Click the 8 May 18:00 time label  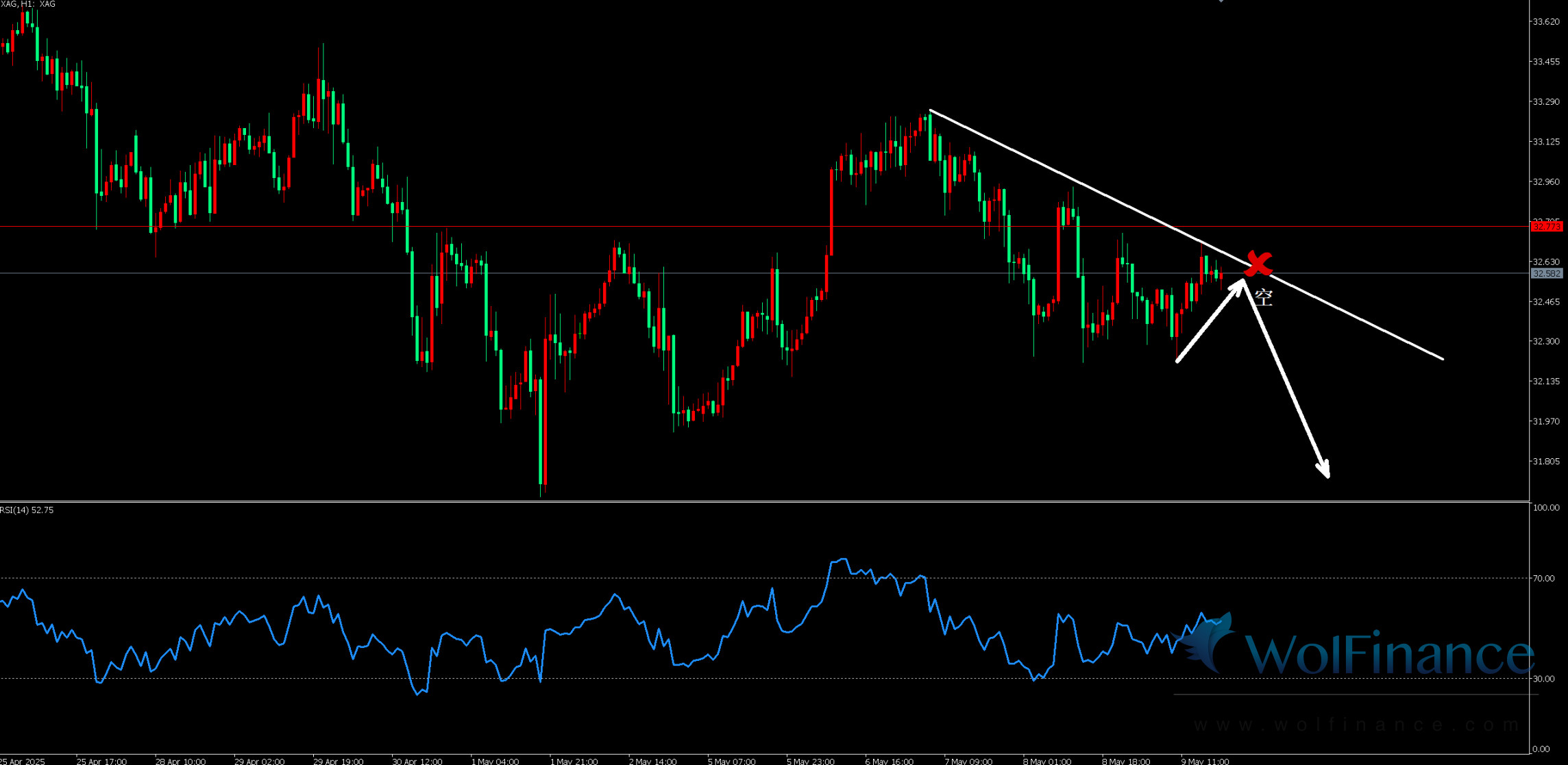click(x=1126, y=761)
